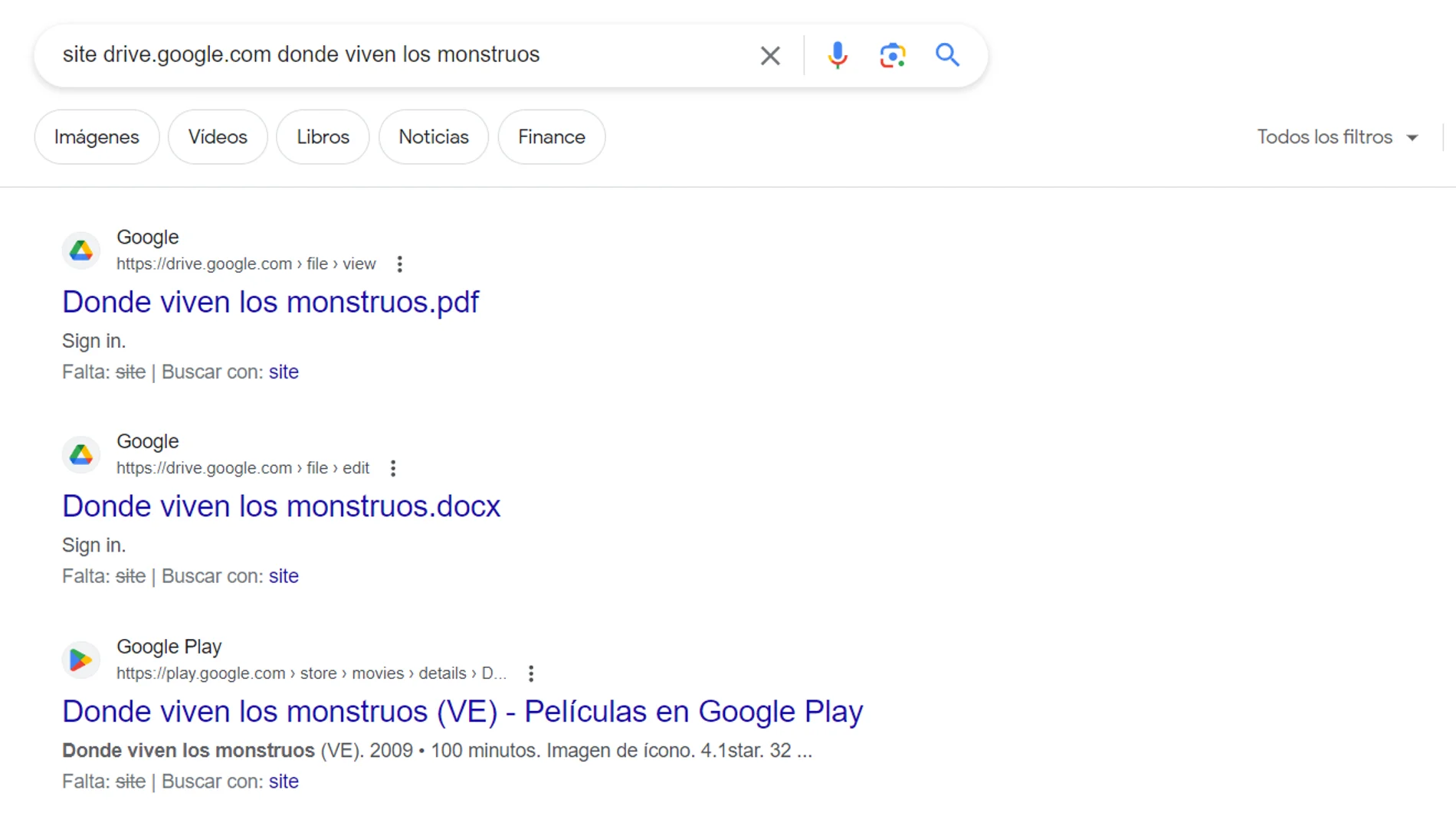Switch to the Noticias filter tab
Image resolution: width=1456 pixels, height=819 pixels.
(x=434, y=137)
